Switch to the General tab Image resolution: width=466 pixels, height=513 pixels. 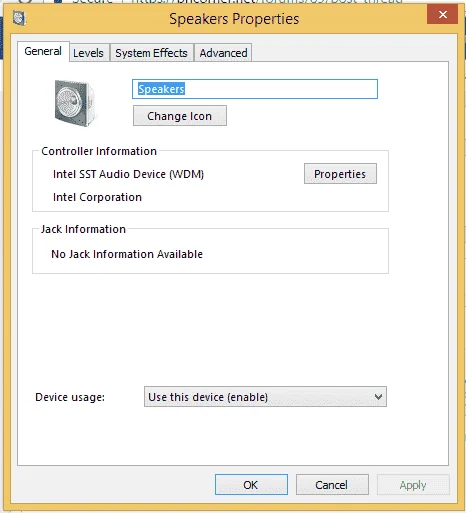43,51
